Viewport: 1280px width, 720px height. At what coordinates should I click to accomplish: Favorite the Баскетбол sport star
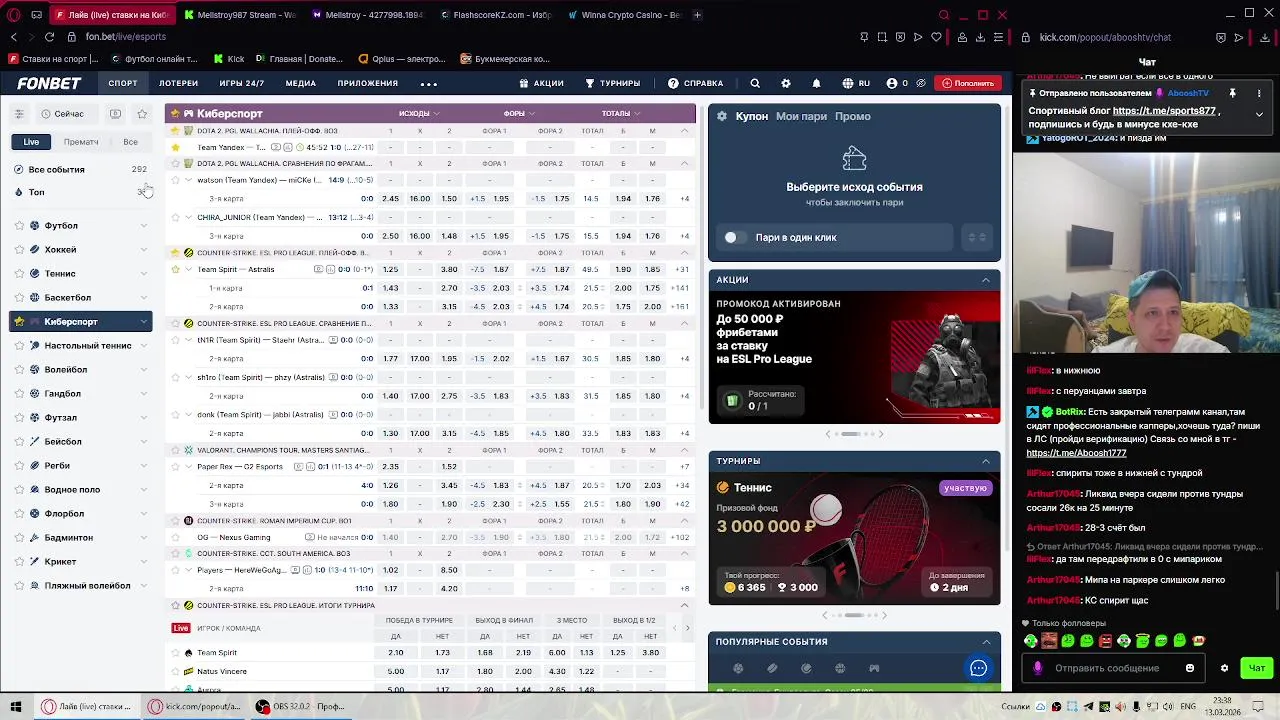pyautogui.click(x=19, y=298)
